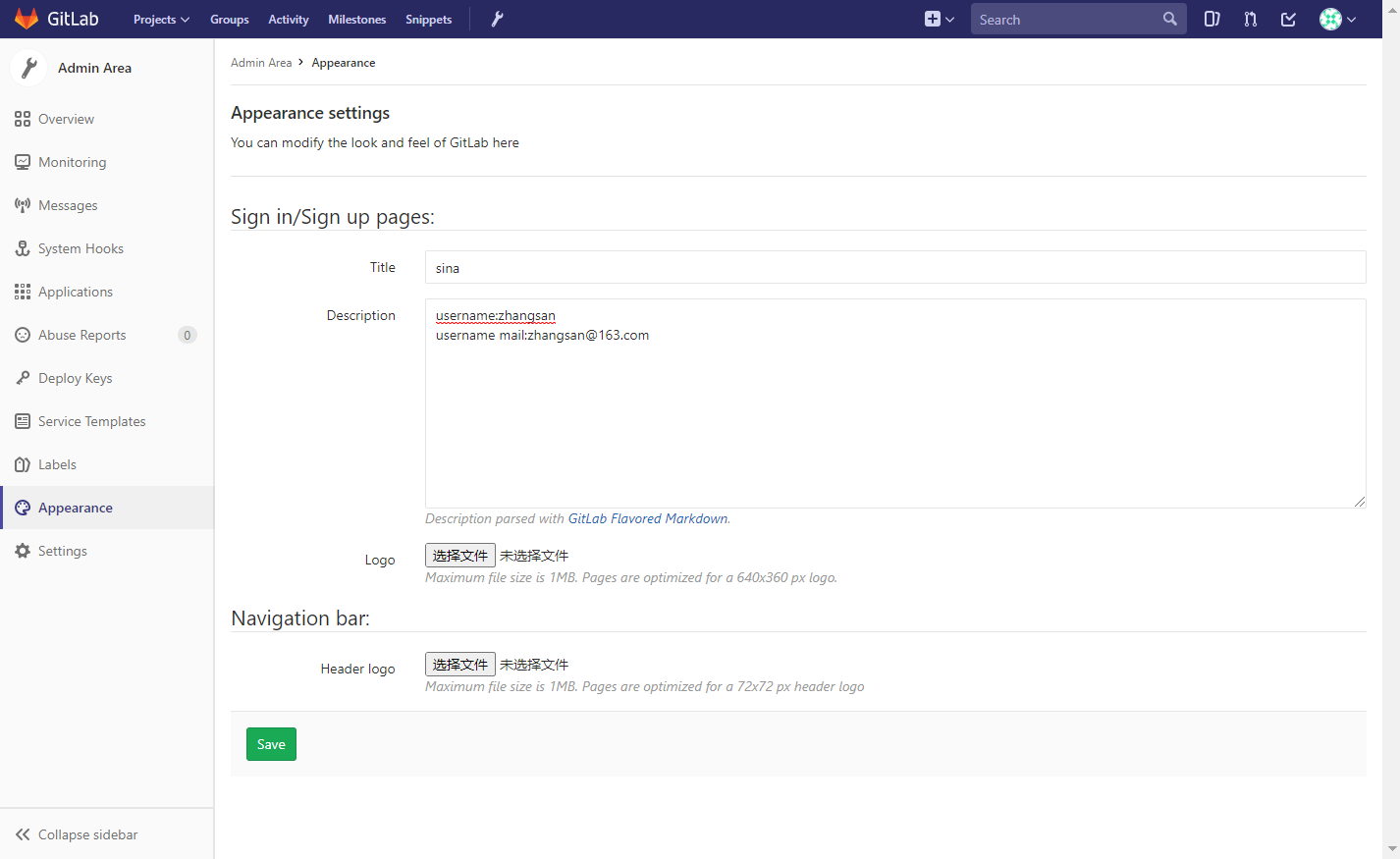Open Groups in top navigation
The image size is (1400, 859).
(230, 19)
